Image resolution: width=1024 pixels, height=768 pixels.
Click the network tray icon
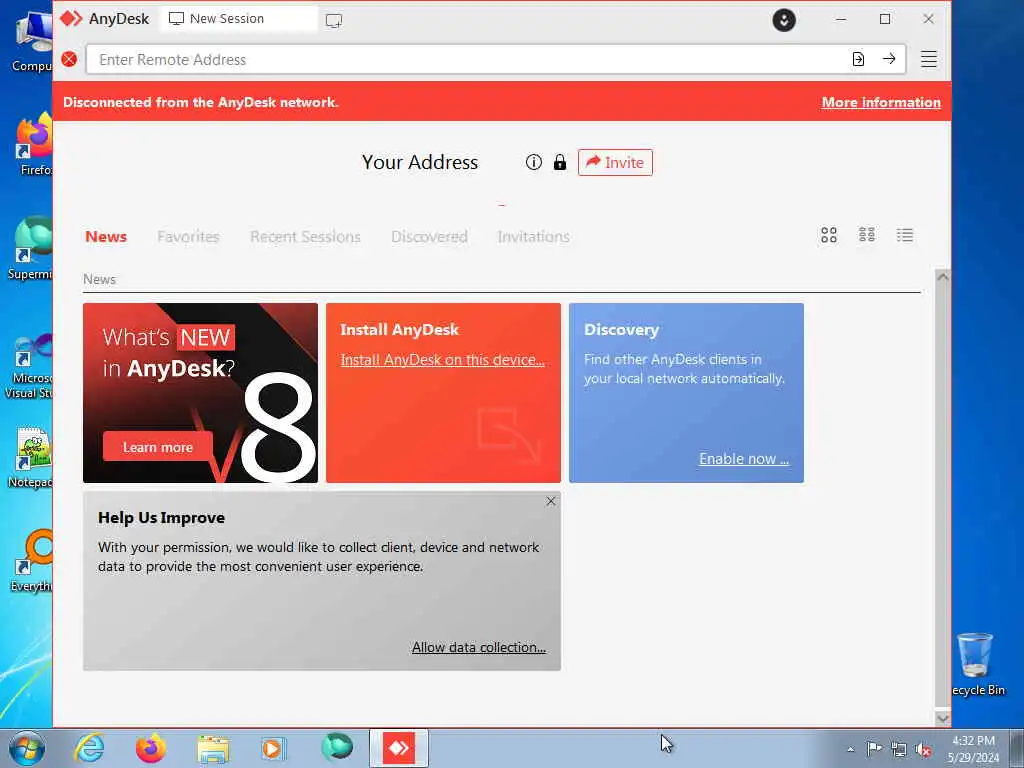[899, 749]
